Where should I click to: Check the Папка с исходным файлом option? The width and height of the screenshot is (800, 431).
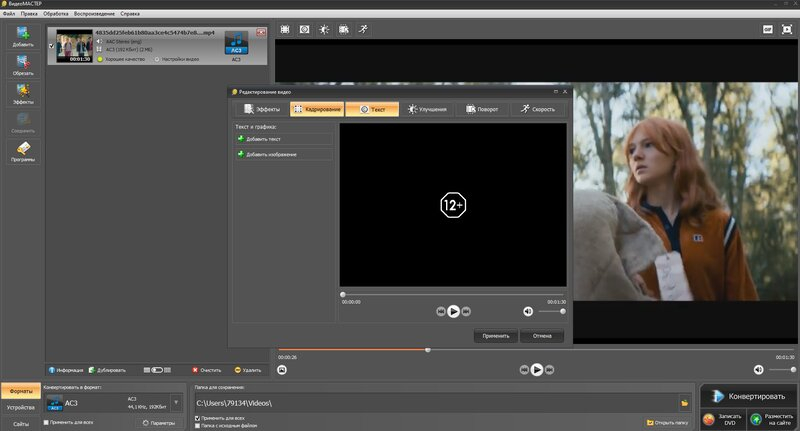[x=197, y=425]
